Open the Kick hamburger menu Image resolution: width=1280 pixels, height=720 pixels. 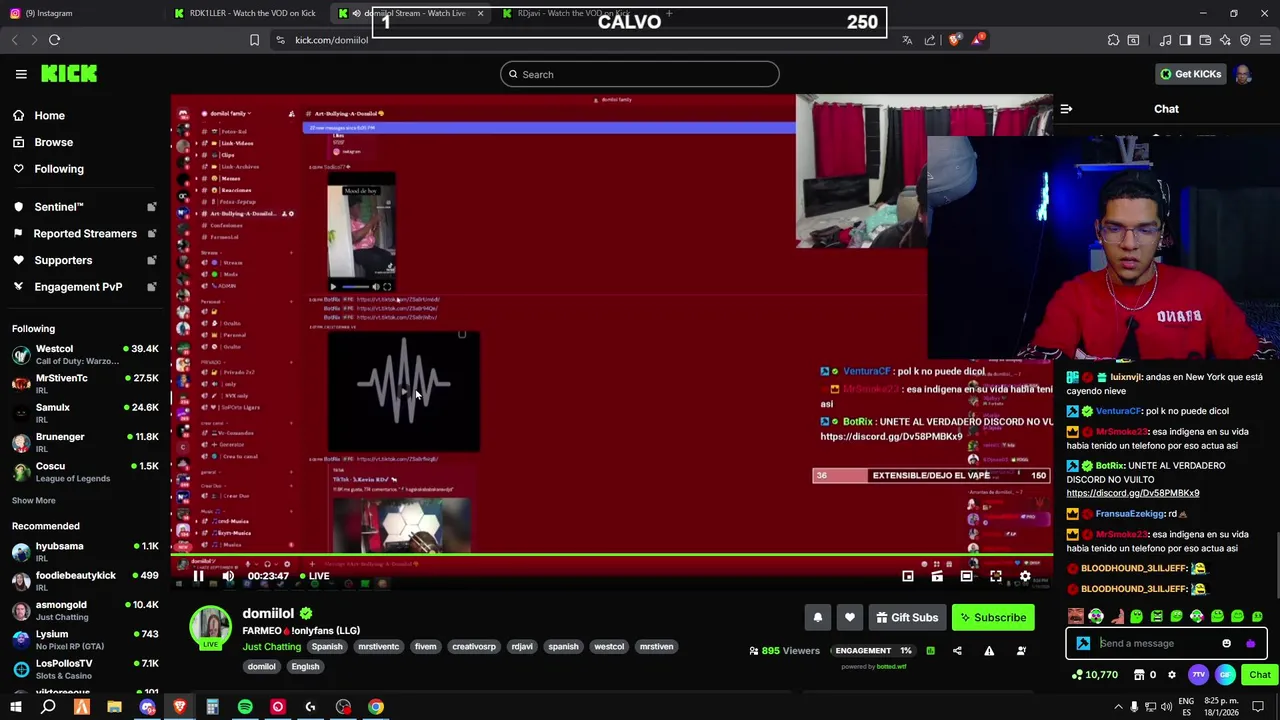tap(21, 74)
